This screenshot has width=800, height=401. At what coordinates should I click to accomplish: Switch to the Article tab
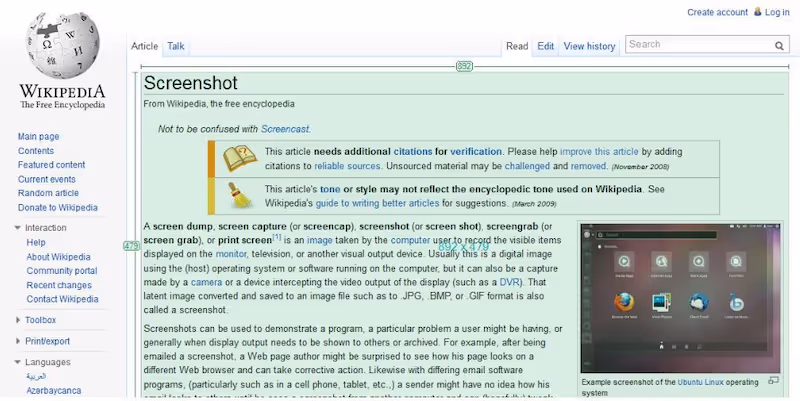click(x=144, y=46)
